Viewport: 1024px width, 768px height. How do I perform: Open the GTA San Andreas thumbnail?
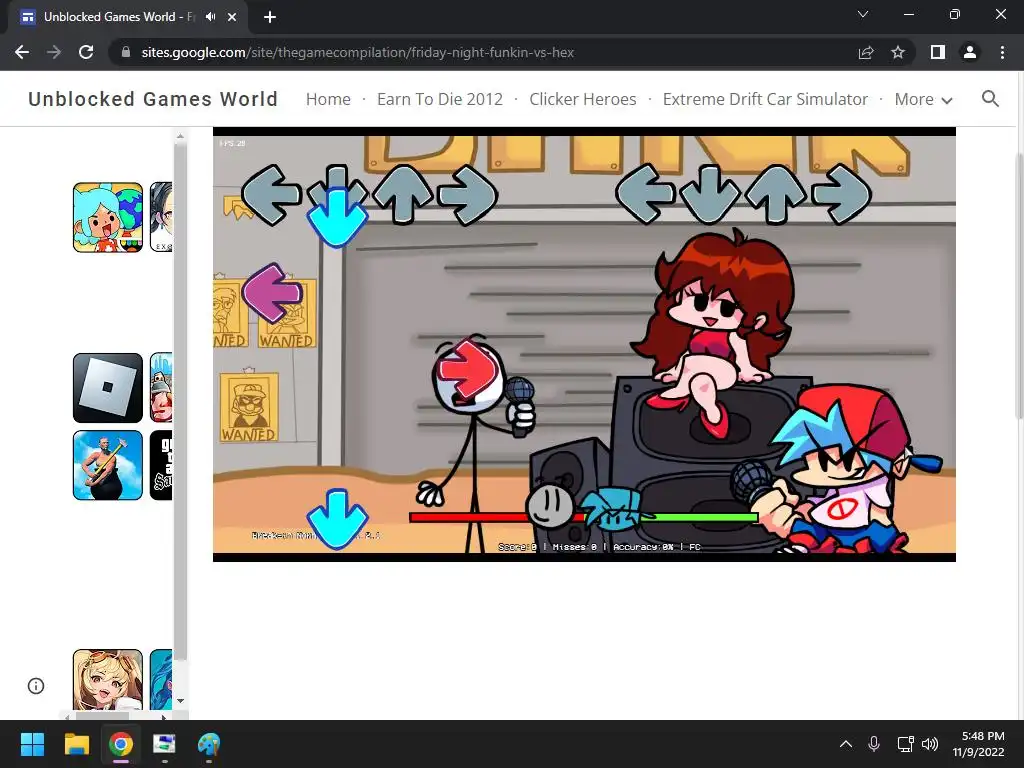161,465
